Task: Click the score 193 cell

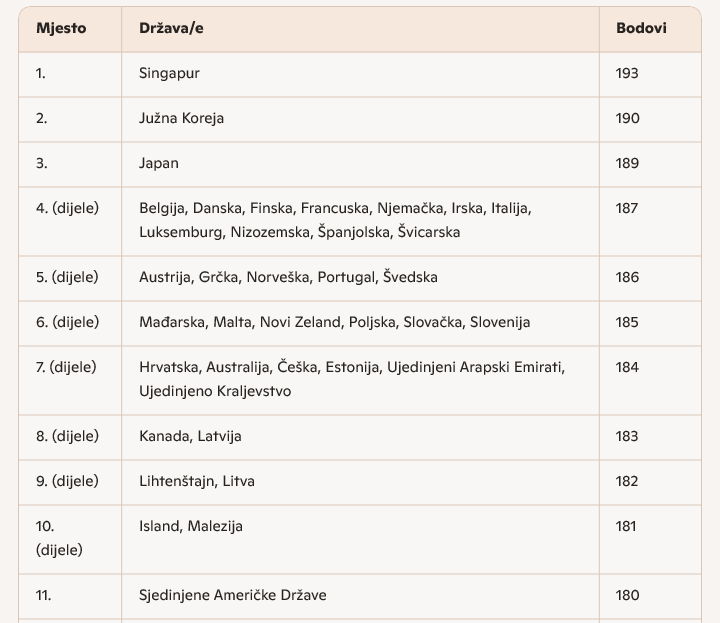Action: (627, 73)
